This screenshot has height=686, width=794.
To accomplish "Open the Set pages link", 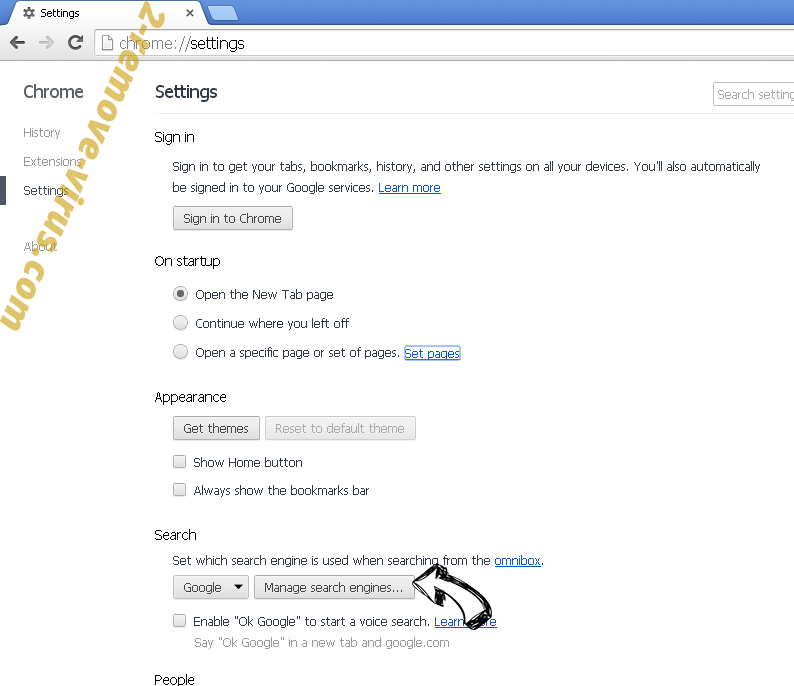I will click(x=432, y=353).
